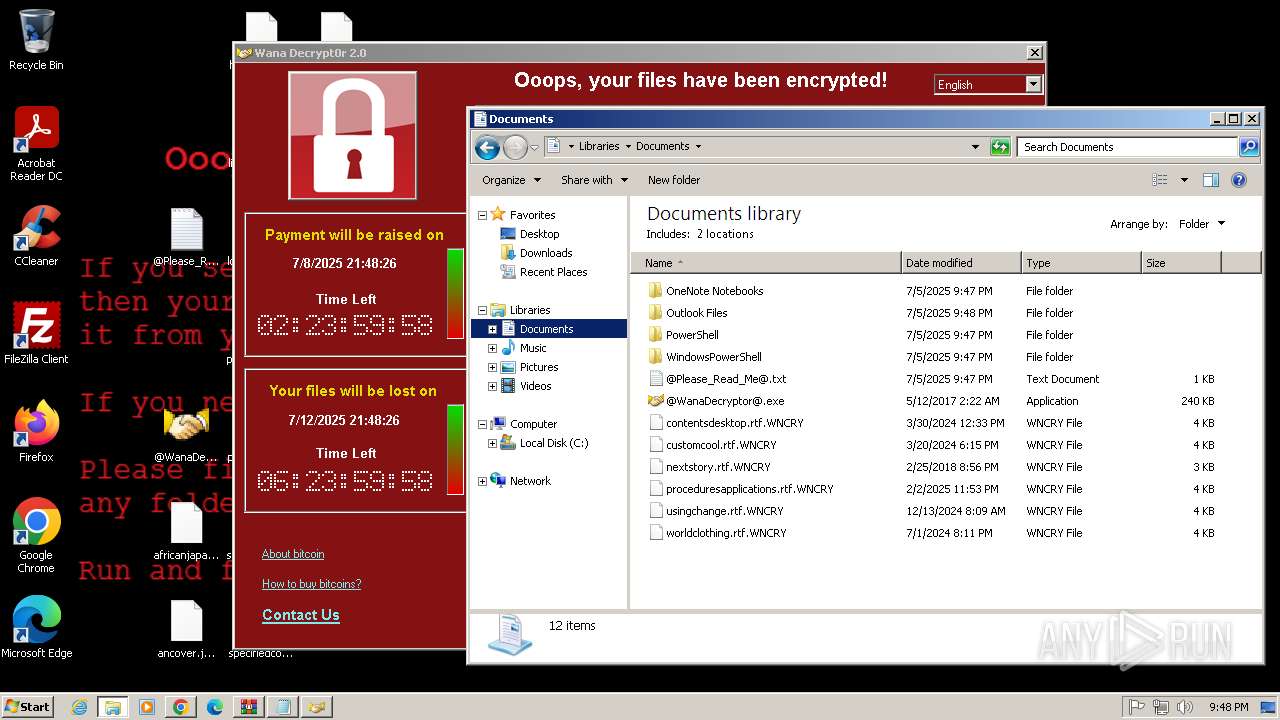The image size is (1280, 720).
Task: Open Microsoft Edge desktop shortcut
Action: 36,628
